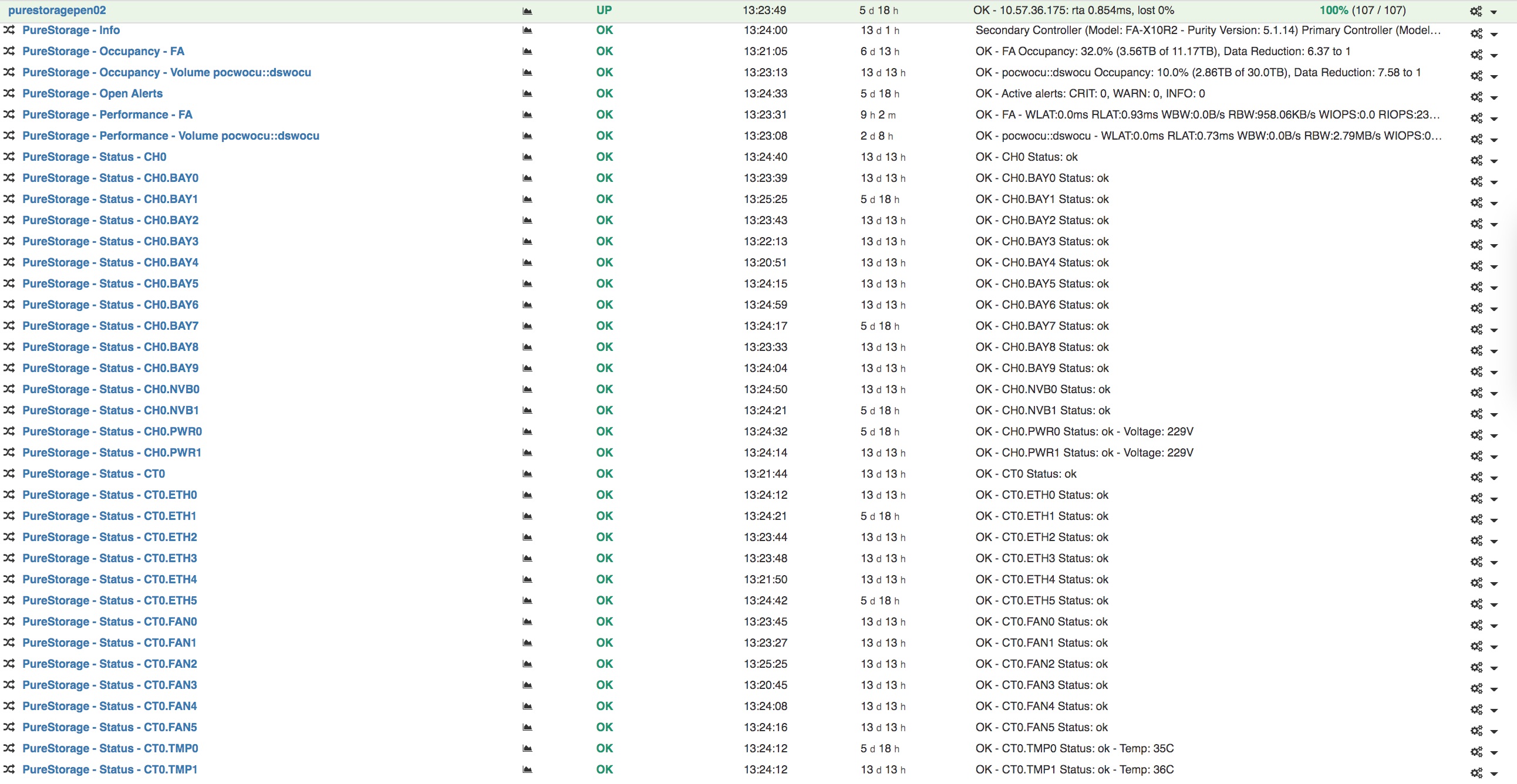Image resolution: width=1517 pixels, height=784 pixels.
Task: Open graph icon for PureStorage - Performance - FA
Action: click(x=527, y=115)
